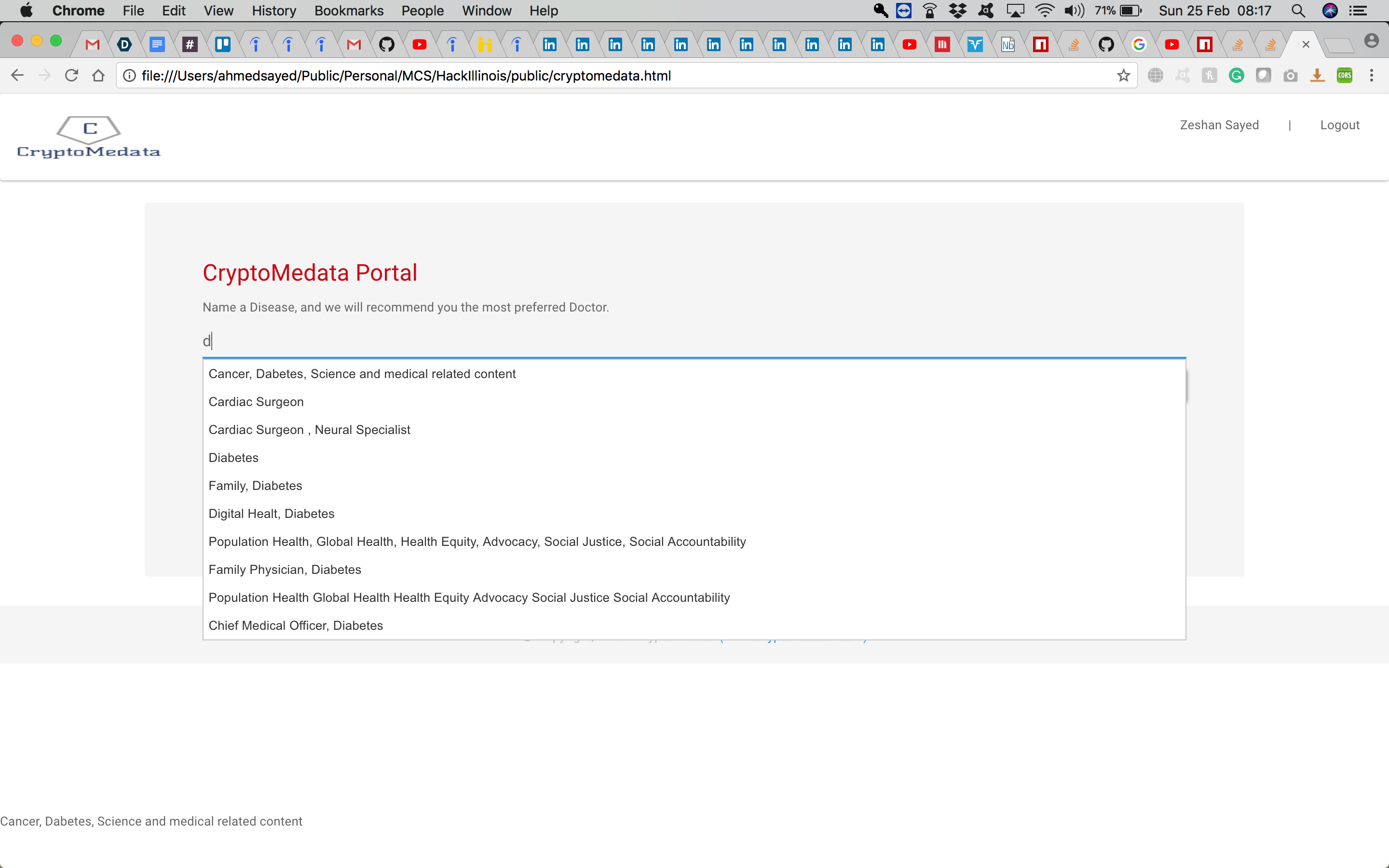Click the Chrome home icon

[x=98, y=75]
